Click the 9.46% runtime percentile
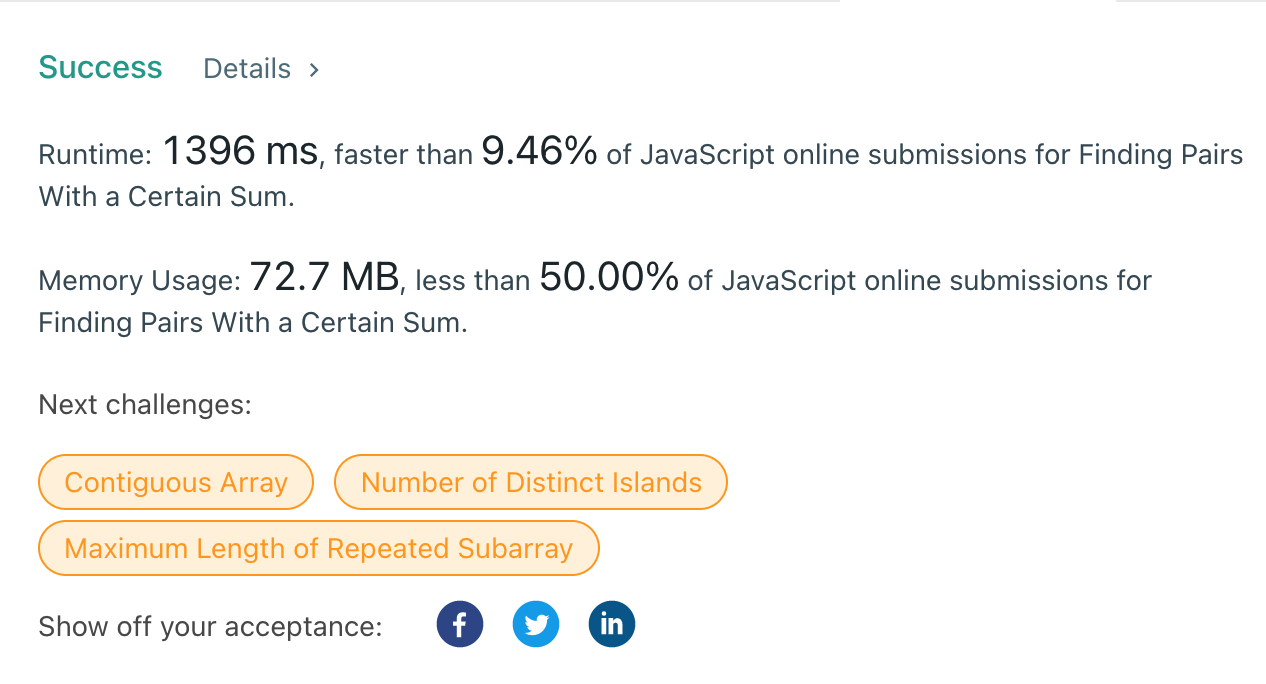The height and width of the screenshot is (684, 1266). (x=540, y=151)
